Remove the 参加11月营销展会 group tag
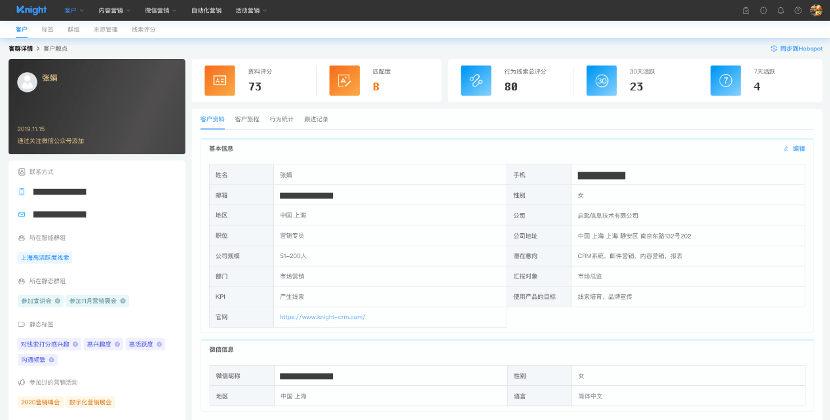The image size is (830, 420). tap(123, 301)
